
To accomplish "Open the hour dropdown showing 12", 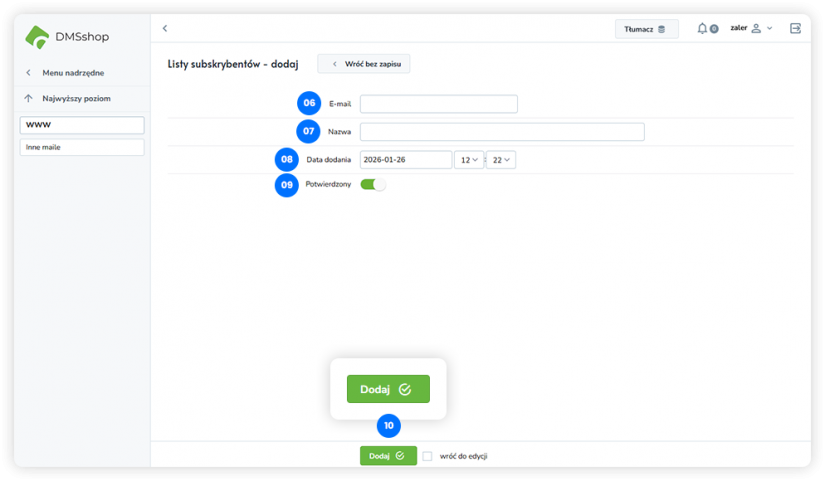I will click(468, 160).
